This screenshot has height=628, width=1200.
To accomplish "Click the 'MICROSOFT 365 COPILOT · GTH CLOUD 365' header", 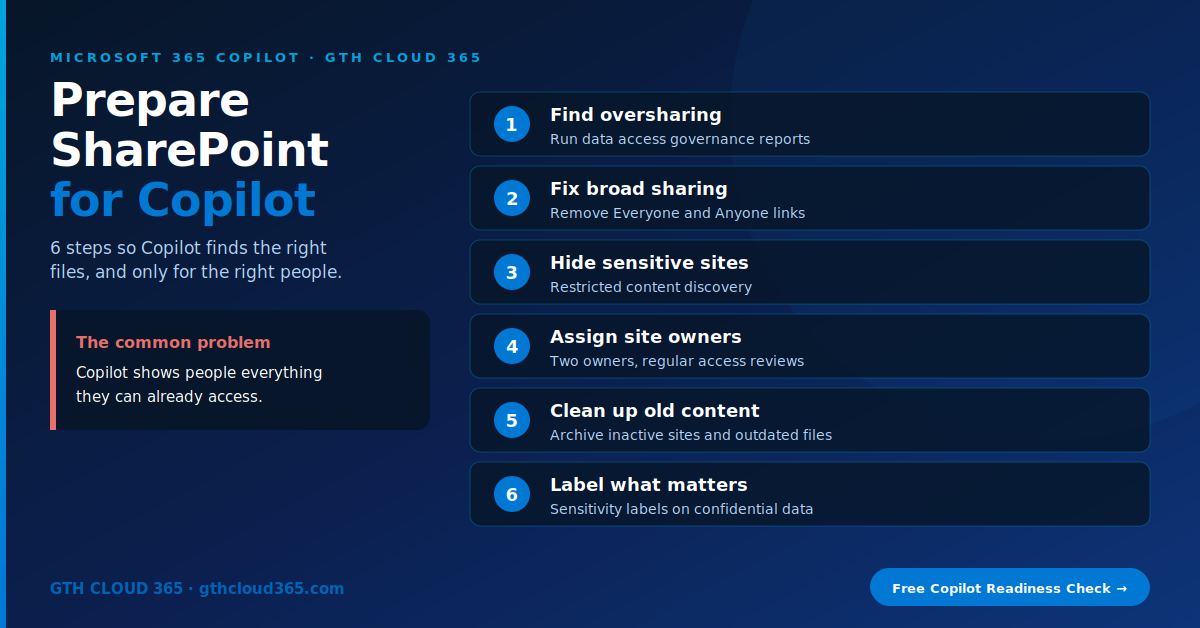I will point(266,57).
